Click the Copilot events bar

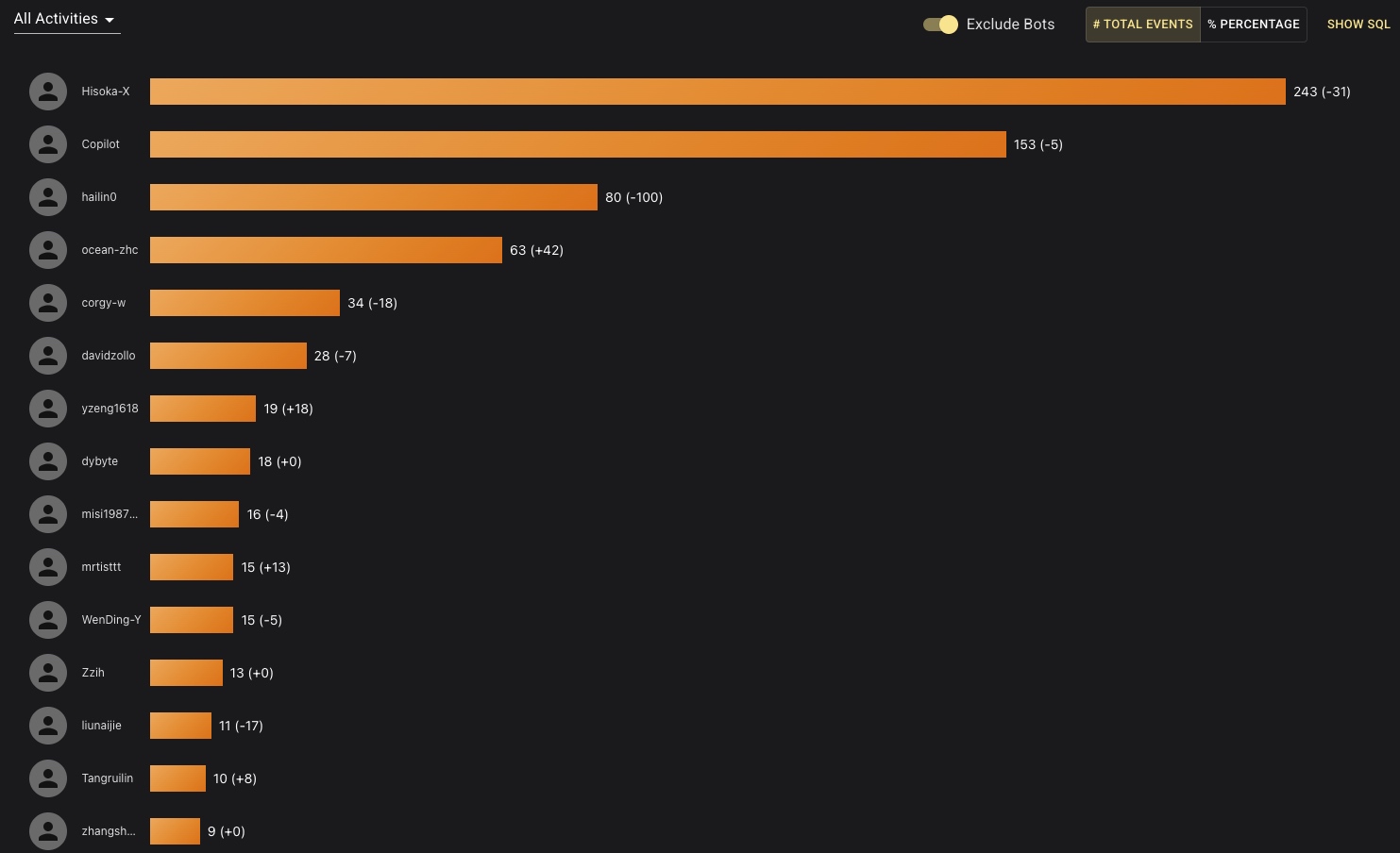click(578, 144)
